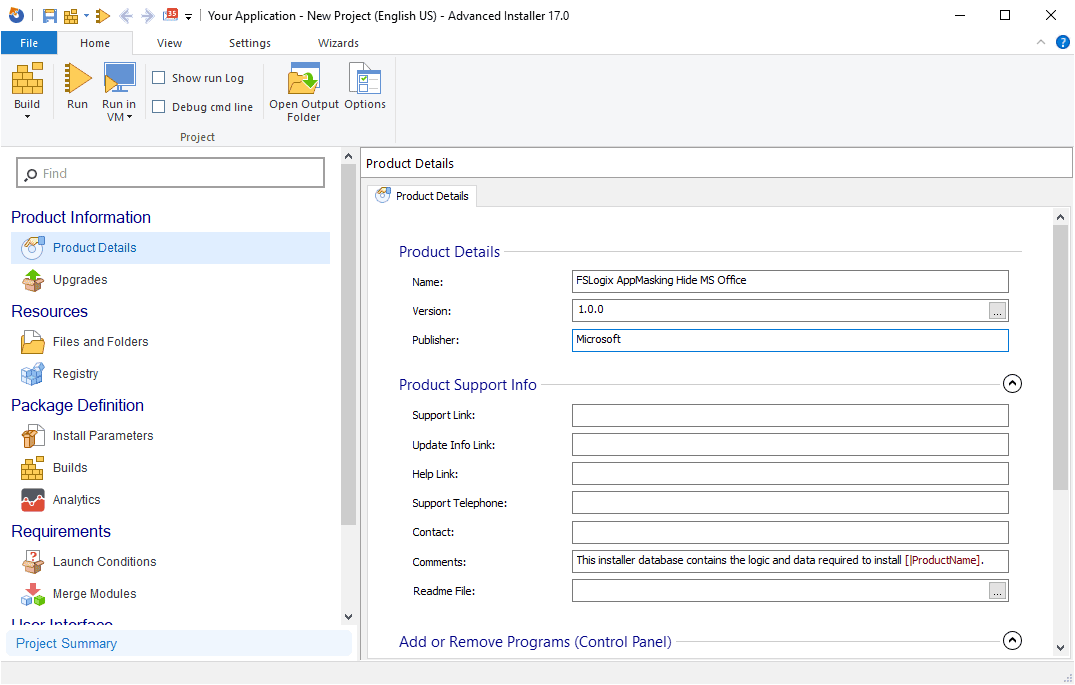The height and width of the screenshot is (685, 1075).
Task: Click the Readme File browse (...) button
Action: 998,590
